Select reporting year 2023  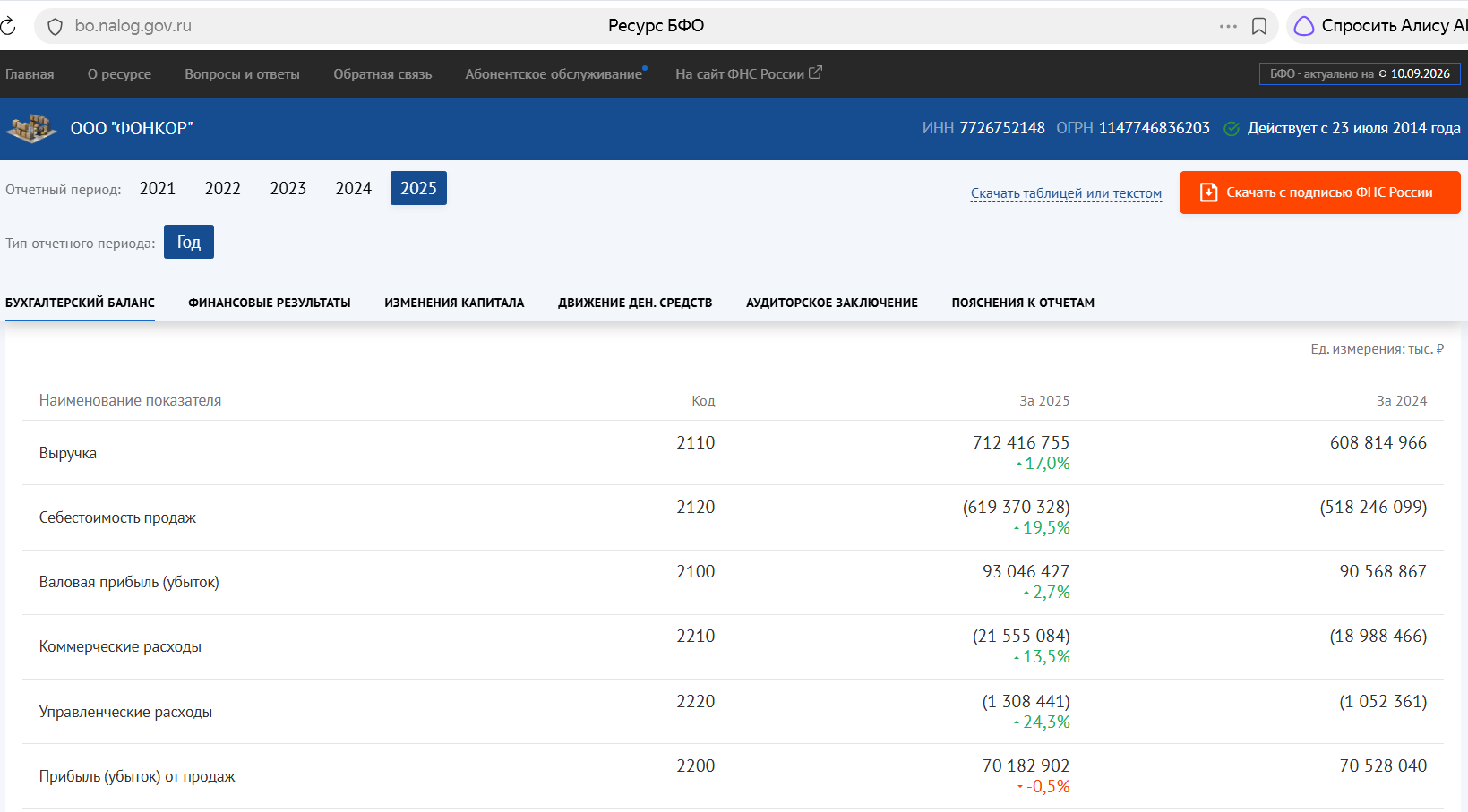click(x=288, y=188)
